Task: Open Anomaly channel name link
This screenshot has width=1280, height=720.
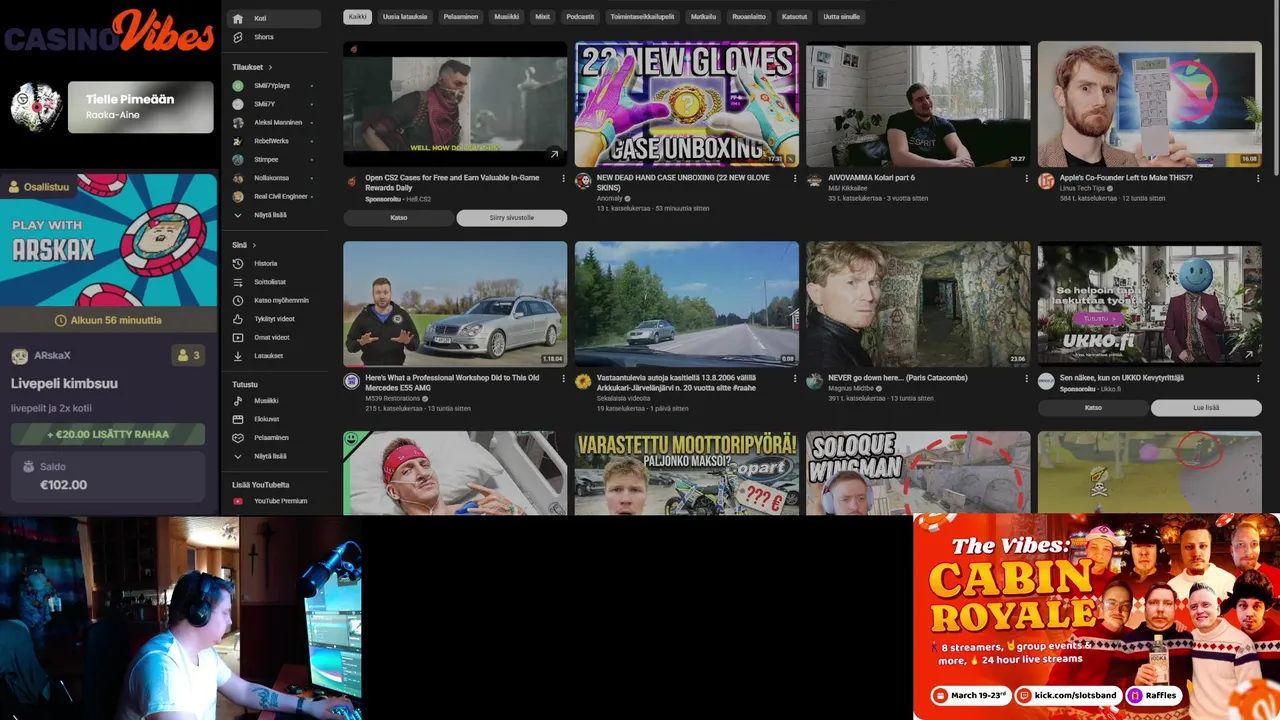Action: (609, 199)
